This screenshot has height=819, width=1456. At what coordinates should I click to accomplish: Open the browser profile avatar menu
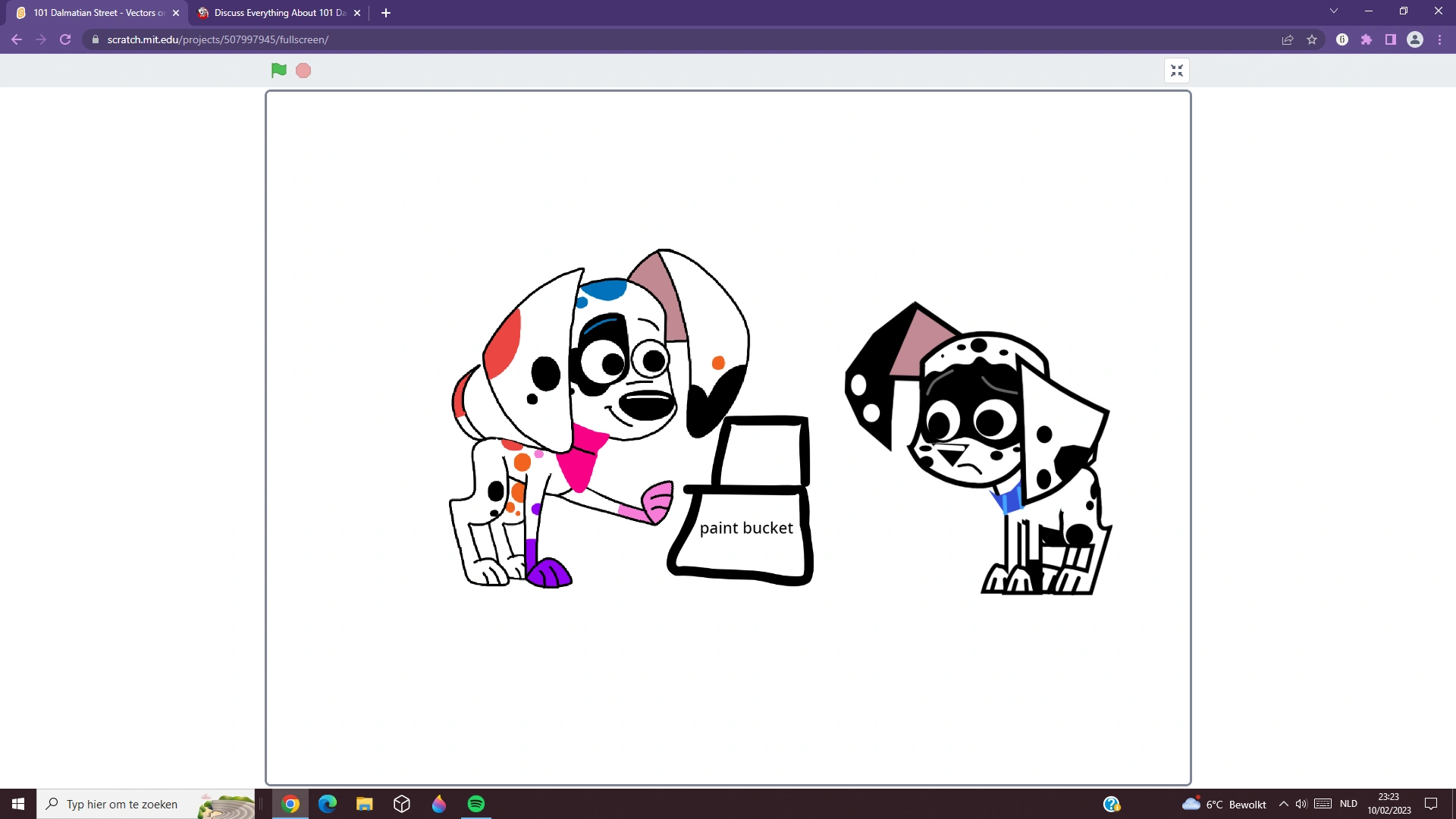(x=1415, y=39)
